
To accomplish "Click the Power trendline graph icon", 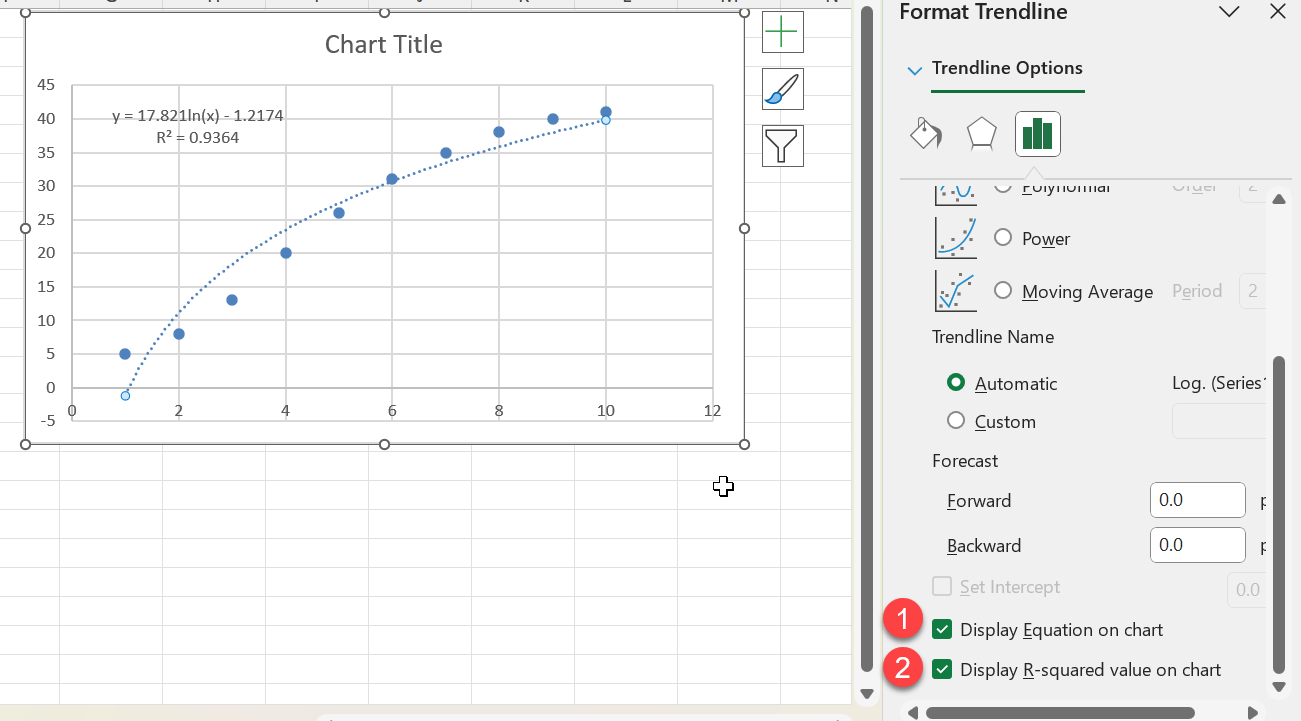I will pyautogui.click(x=955, y=238).
